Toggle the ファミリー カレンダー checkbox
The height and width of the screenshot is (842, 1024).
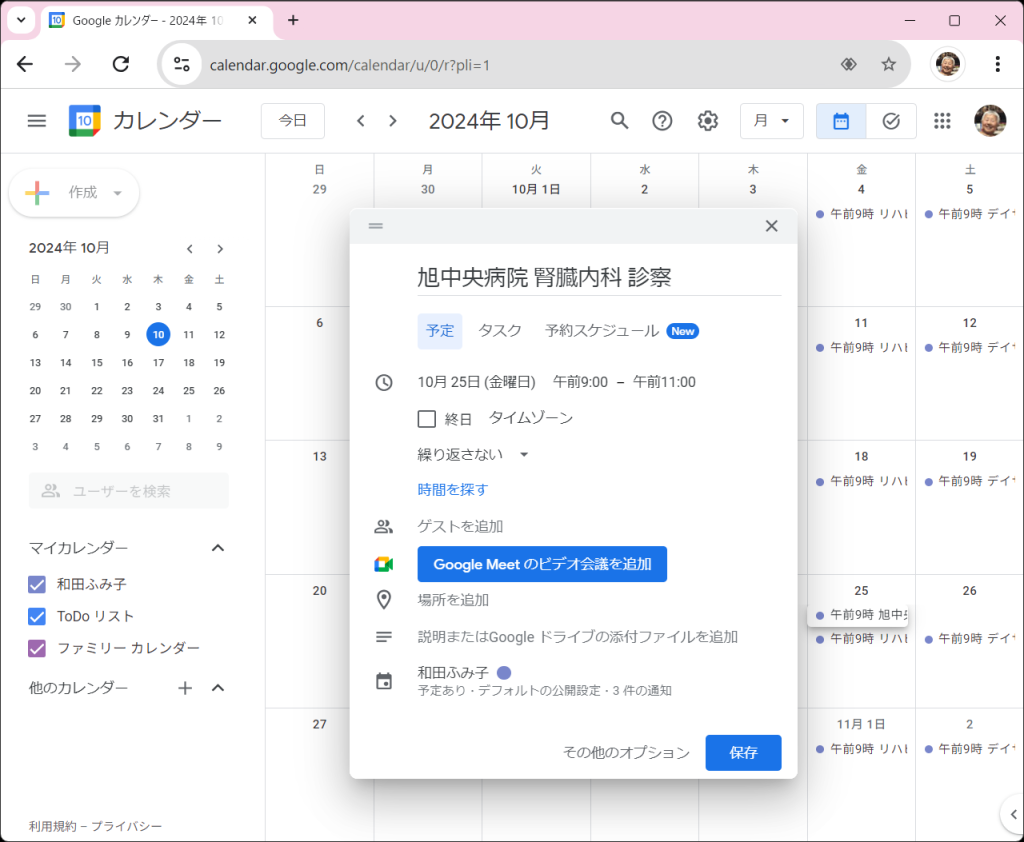click(x=37, y=648)
